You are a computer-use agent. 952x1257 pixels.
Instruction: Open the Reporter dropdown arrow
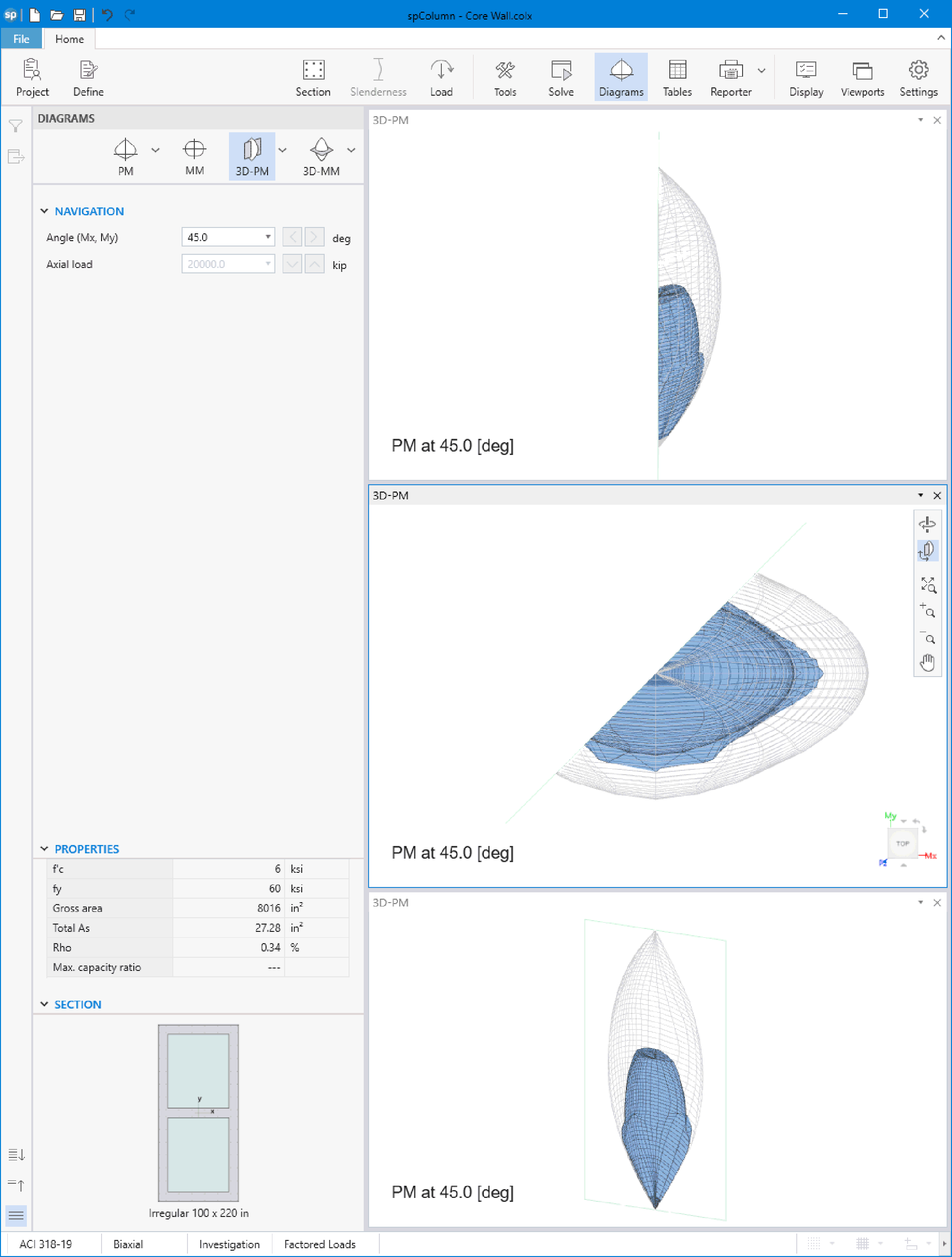[762, 71]
